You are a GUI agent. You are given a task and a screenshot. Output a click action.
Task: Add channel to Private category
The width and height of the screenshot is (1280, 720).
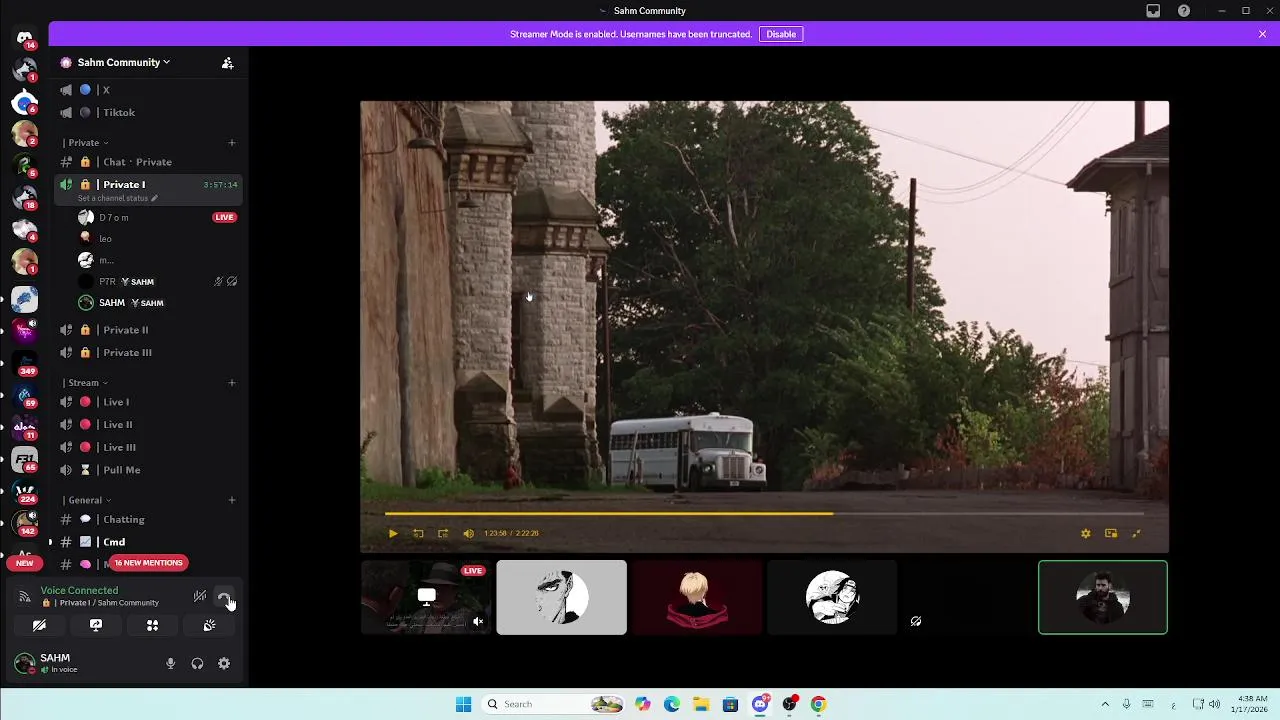click(232, 142)
